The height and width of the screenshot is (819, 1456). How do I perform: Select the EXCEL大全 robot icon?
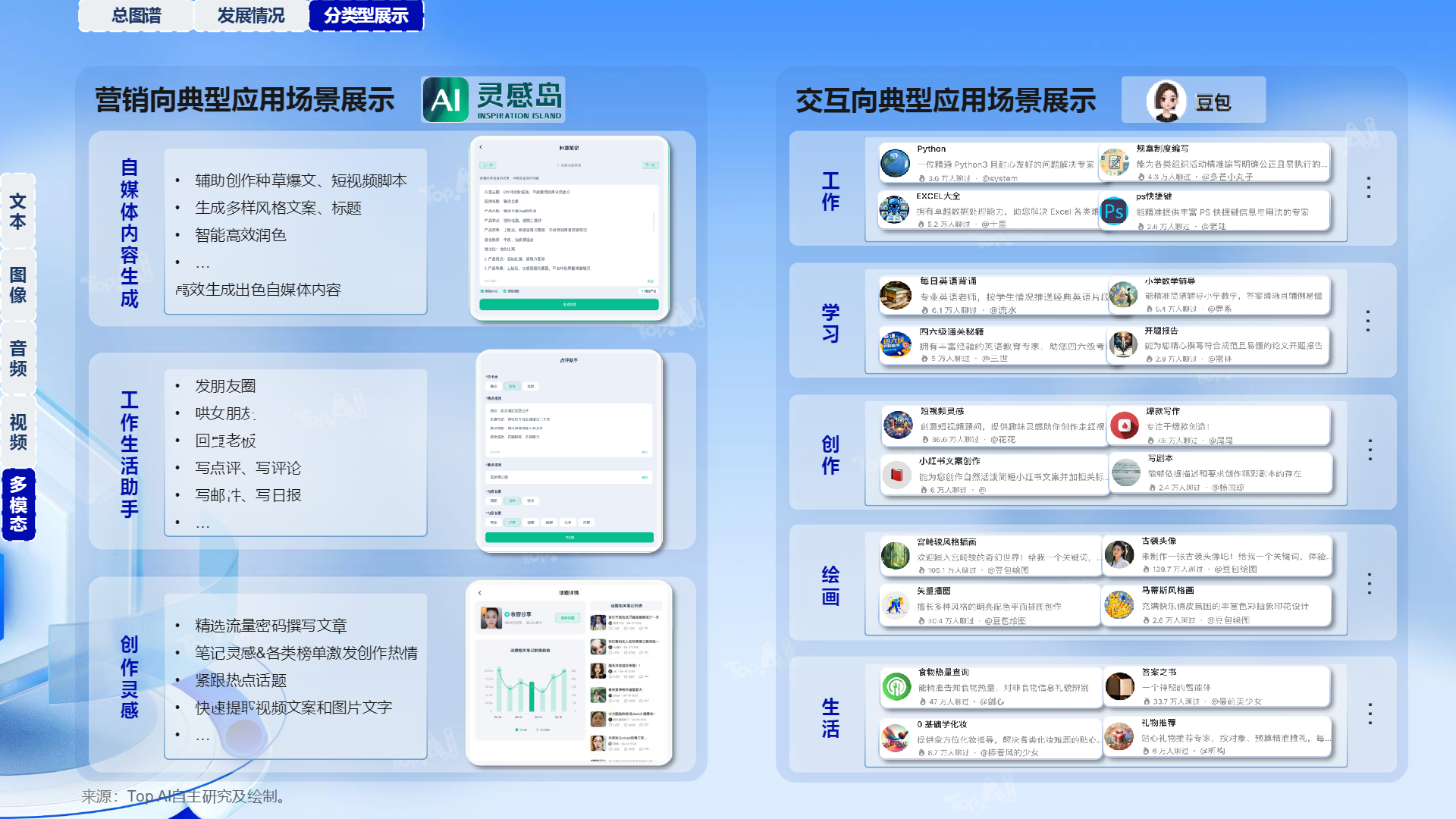pos(894,209)
